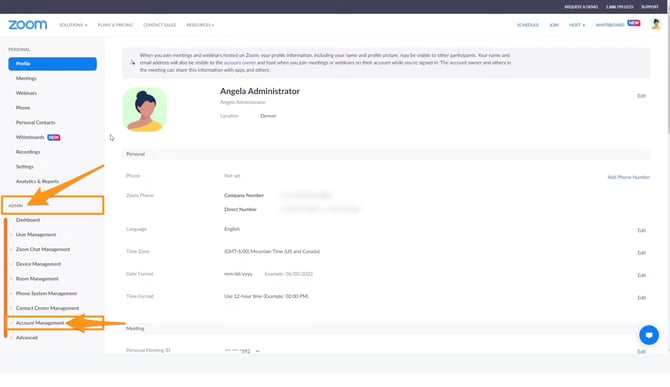This screenshot has height=387, width=670.
Task: Click Schedule in the header
Action: point(528,25)
